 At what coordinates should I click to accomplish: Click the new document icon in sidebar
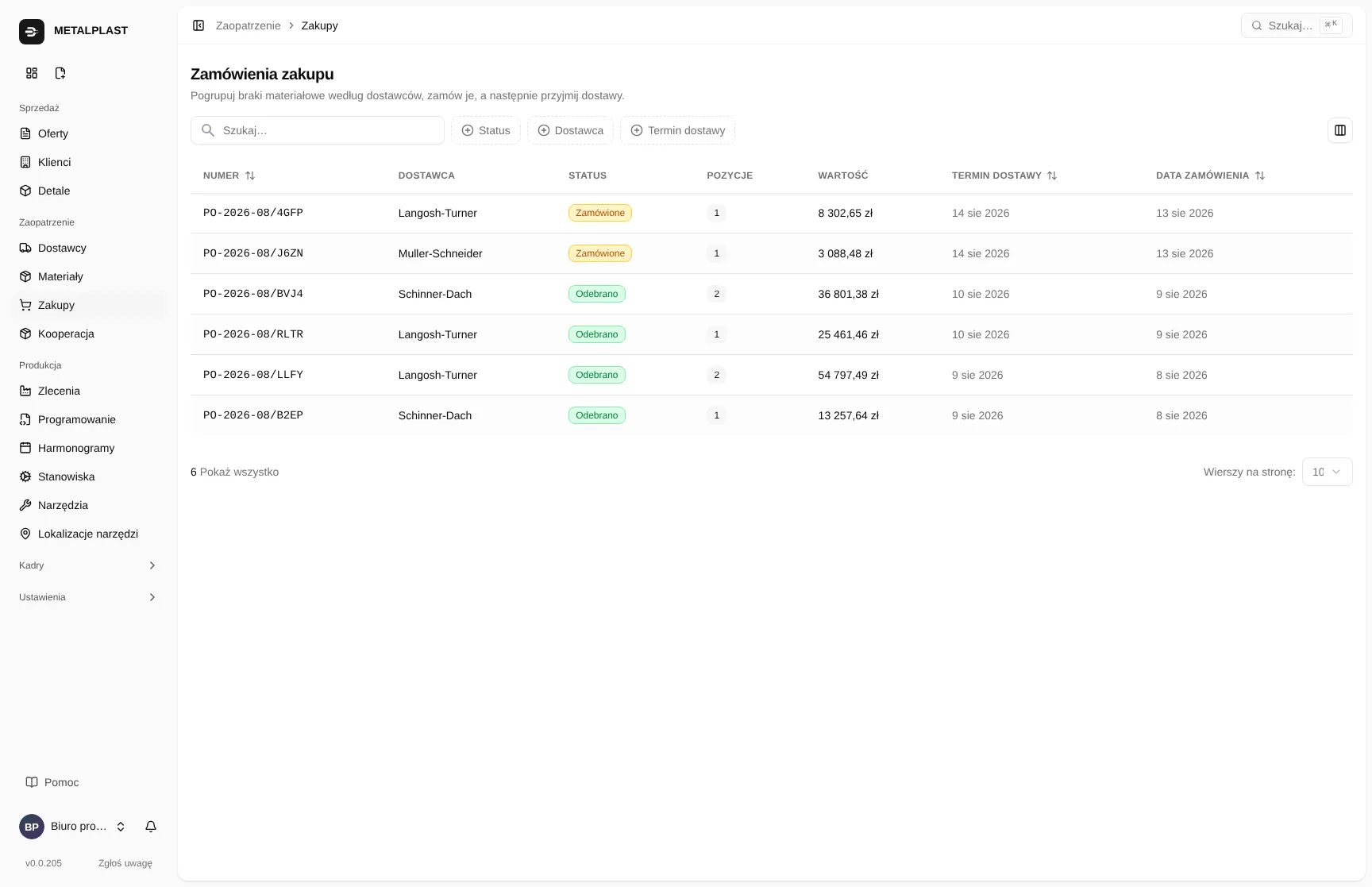point(60,73)
